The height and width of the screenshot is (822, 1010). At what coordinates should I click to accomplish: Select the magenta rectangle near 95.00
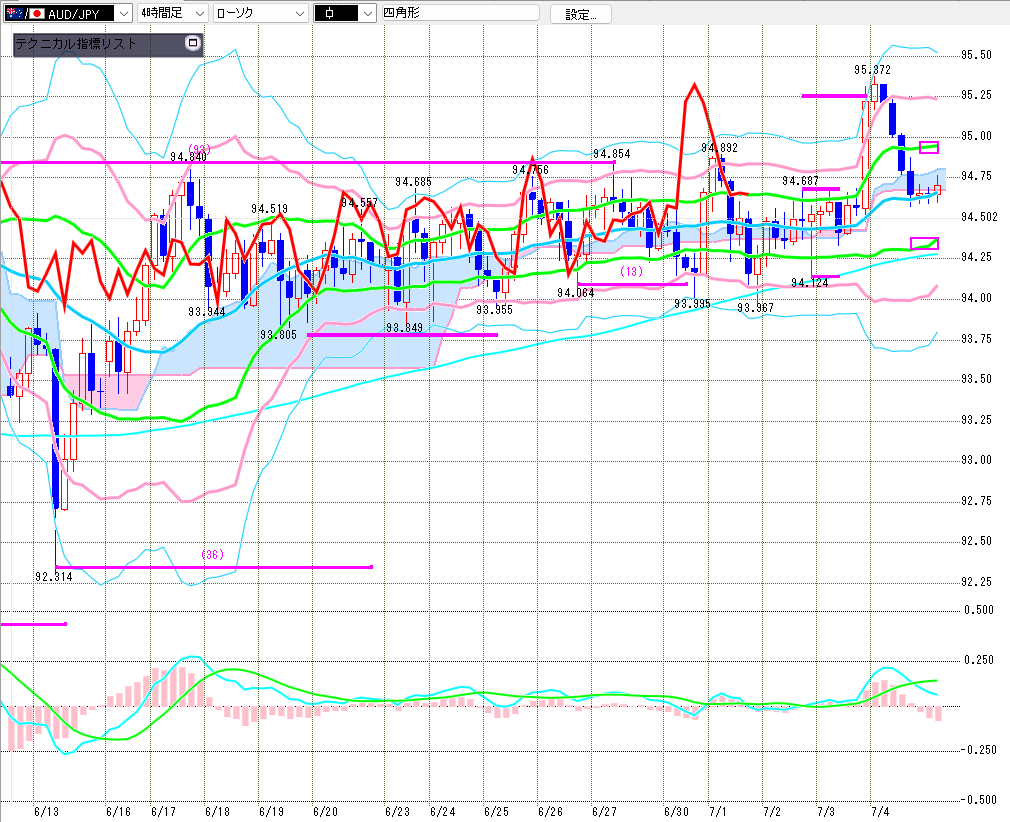(x=929, y=148)
